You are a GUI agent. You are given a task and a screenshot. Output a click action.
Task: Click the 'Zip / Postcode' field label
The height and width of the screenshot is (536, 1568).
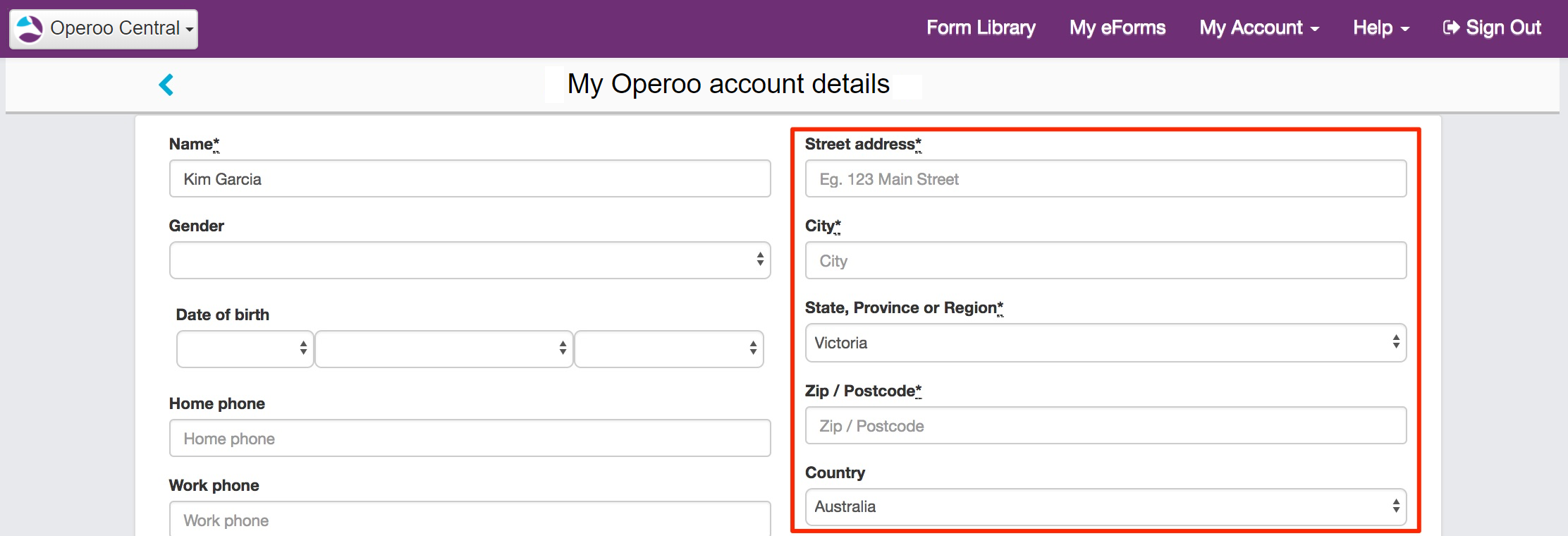[x=863, y=391]
